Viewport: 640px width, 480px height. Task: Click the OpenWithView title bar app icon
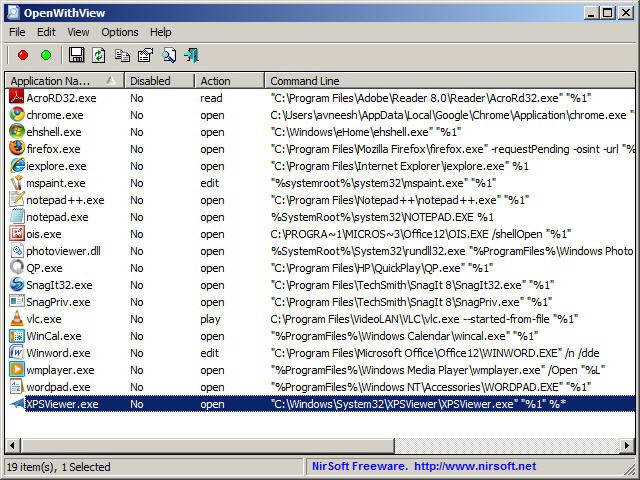(x=13, y=13)
